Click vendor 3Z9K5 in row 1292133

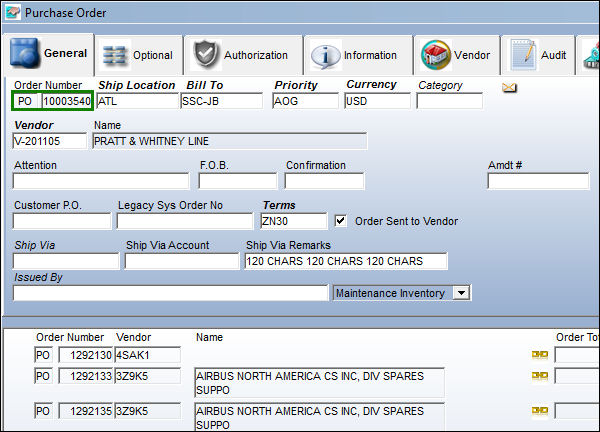148,376
